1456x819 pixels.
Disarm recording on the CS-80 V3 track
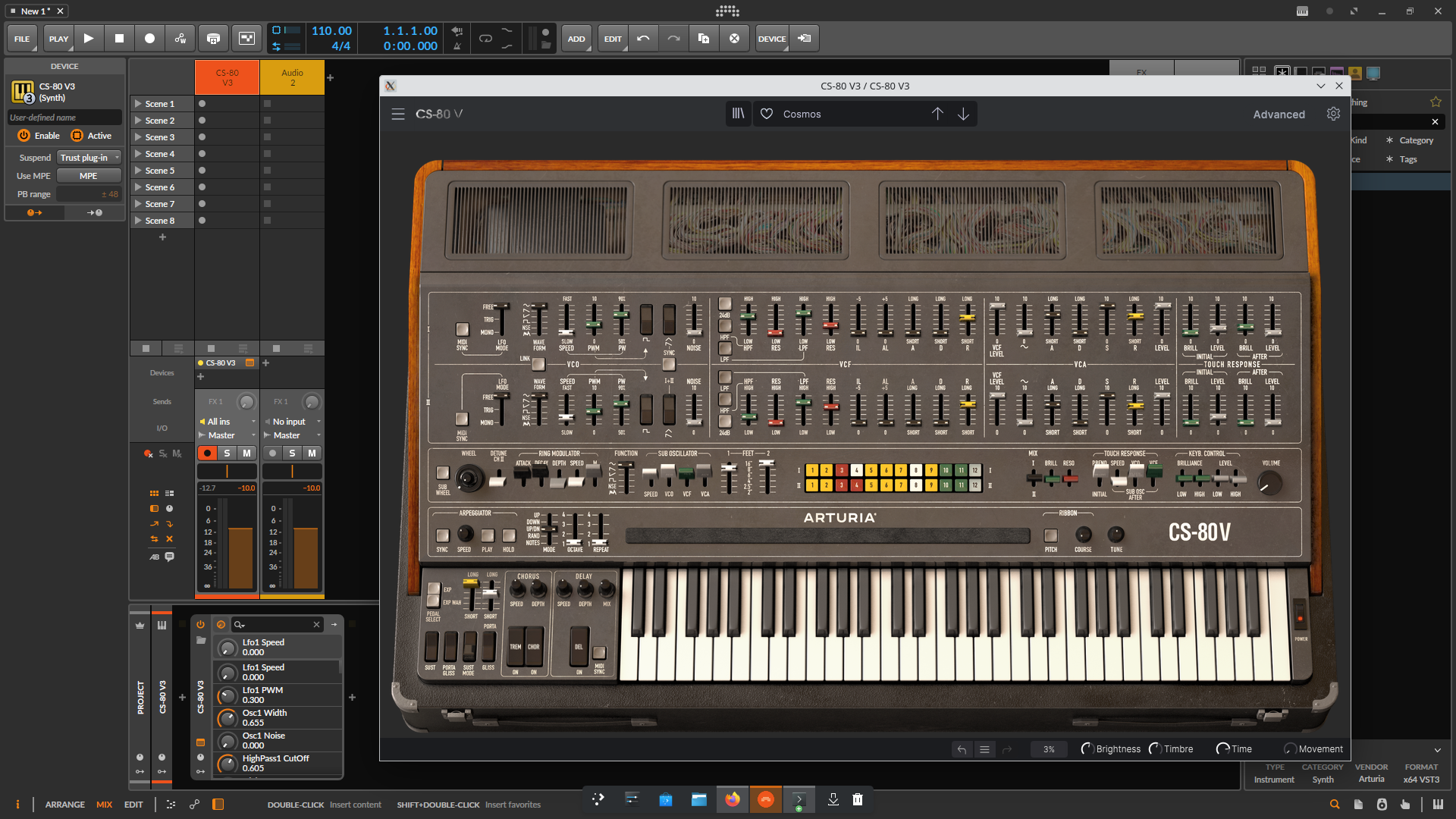[207, 453]
